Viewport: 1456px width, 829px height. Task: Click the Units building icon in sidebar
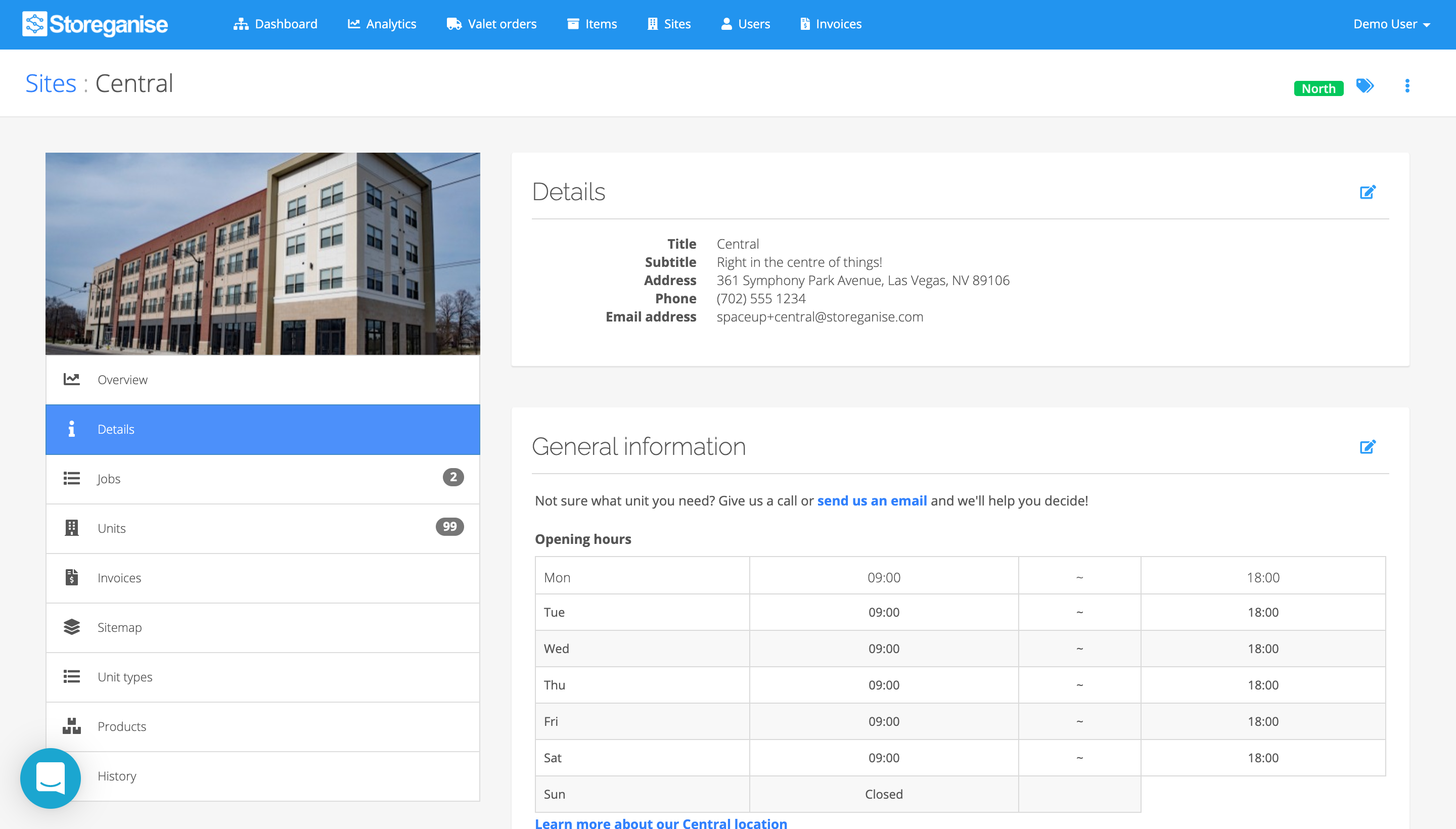coord(72,528)
